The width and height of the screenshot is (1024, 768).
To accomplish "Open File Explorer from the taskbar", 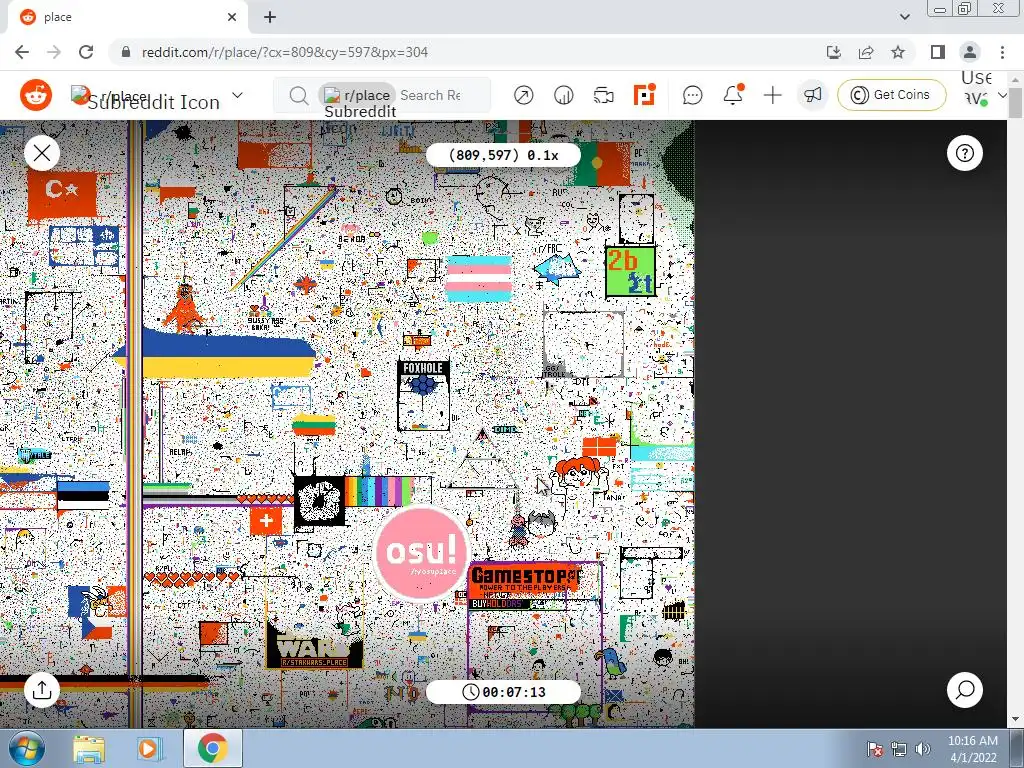I will click(x=89, y=749).
